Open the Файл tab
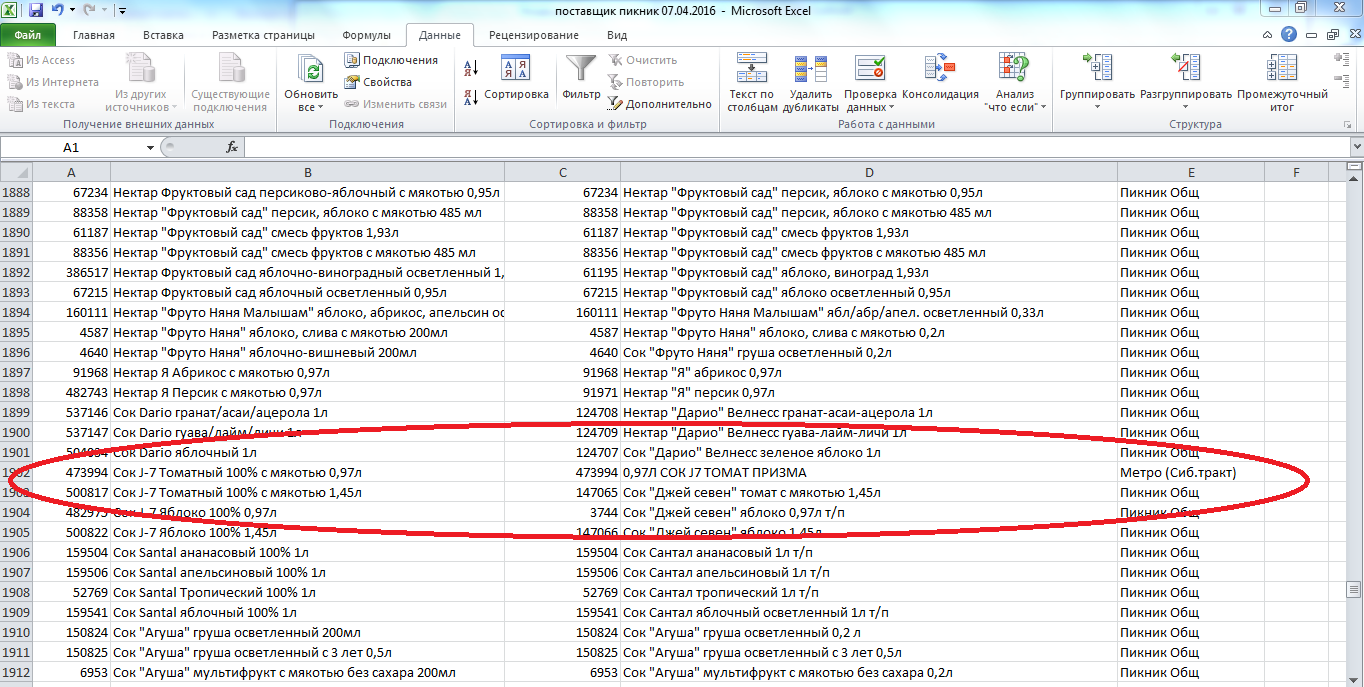This screenshot has height=687, width=1364. 28,35
